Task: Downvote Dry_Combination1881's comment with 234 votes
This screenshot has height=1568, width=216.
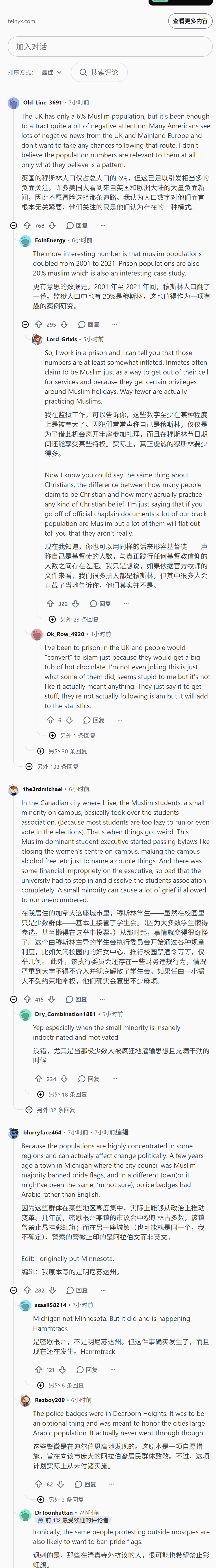Action: tap(64, 1079)
